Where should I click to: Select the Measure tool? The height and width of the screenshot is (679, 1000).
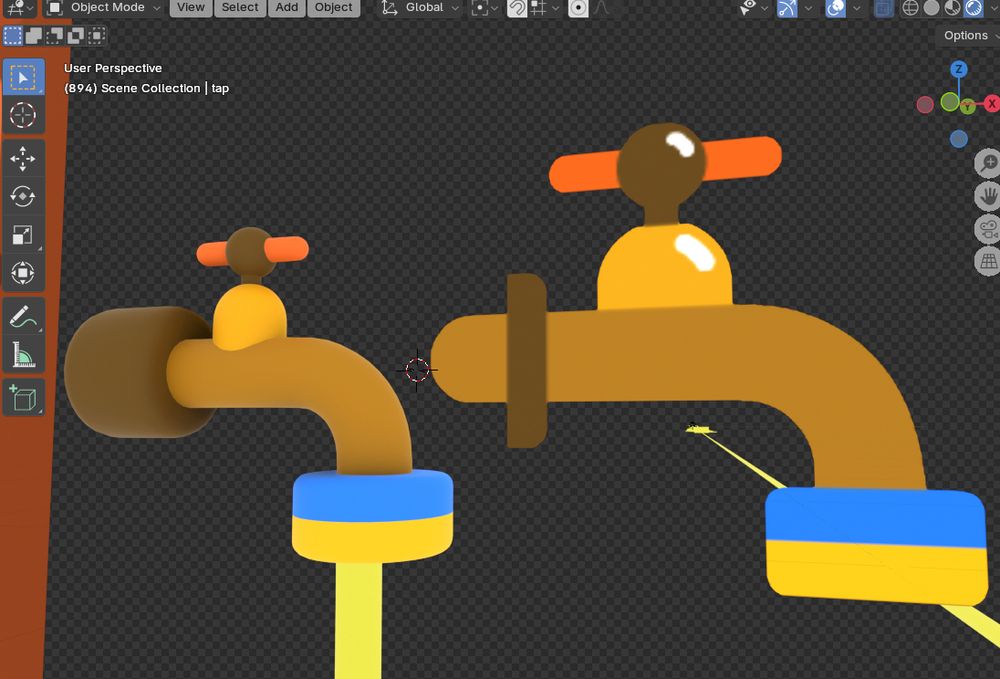(x=23, y=354)
